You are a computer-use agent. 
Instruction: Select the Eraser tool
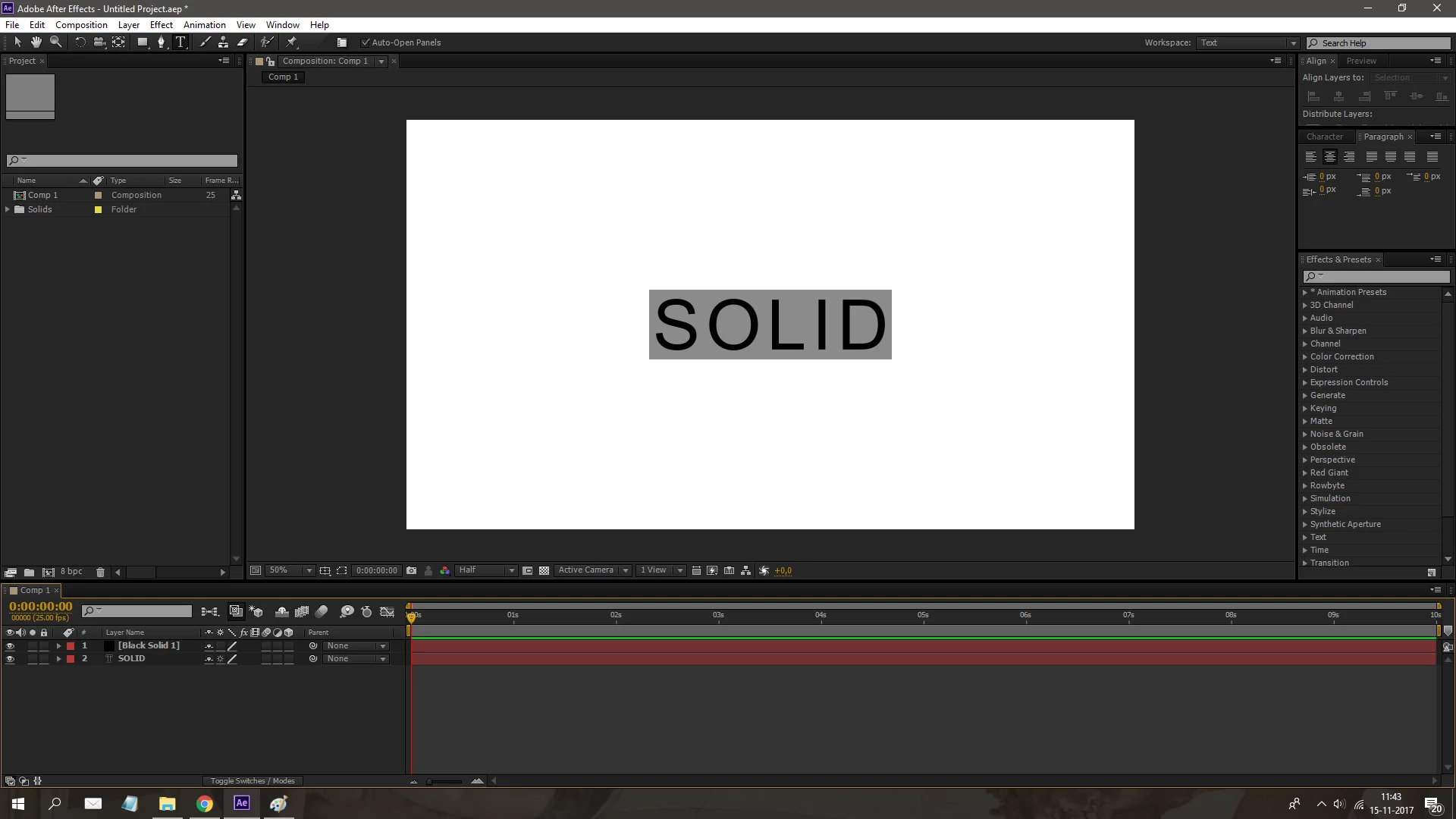[243, 42]
